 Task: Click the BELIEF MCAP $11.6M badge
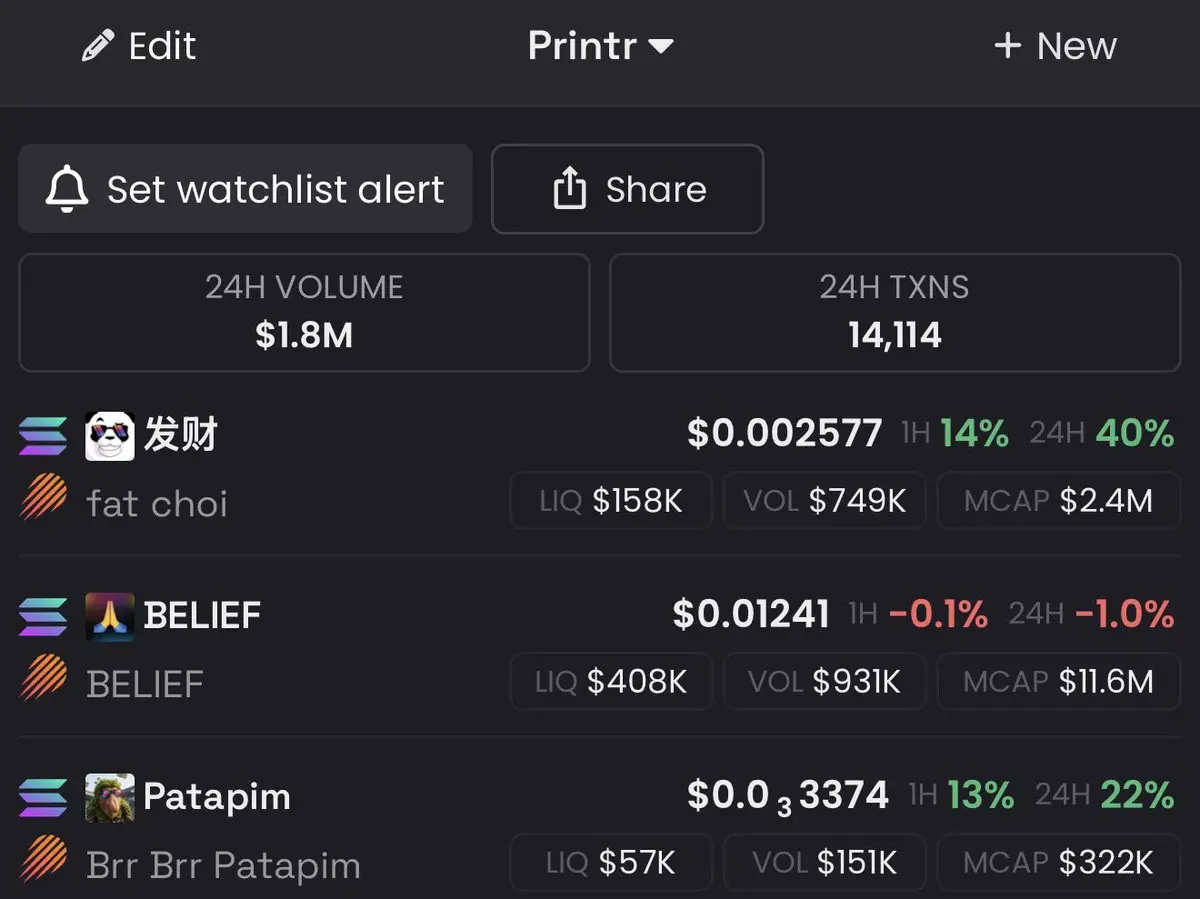pyautogui.click(x=1059, y=682)
